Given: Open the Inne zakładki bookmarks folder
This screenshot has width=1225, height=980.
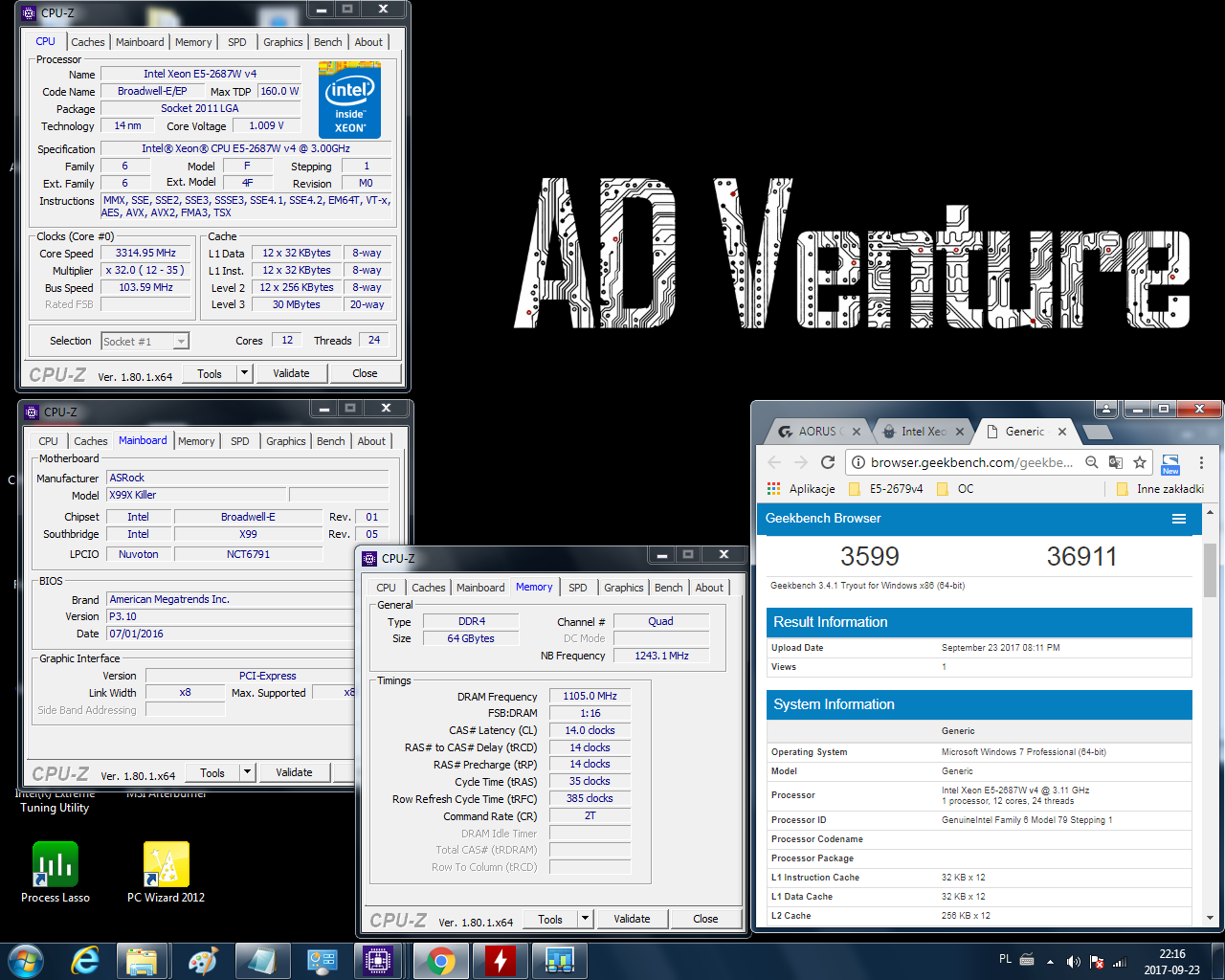Looking at the screenshot, I should 1160,488.
